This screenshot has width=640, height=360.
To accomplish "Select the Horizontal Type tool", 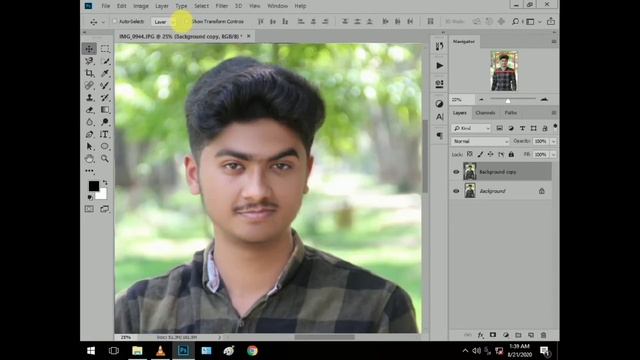I will click(105, 134).
